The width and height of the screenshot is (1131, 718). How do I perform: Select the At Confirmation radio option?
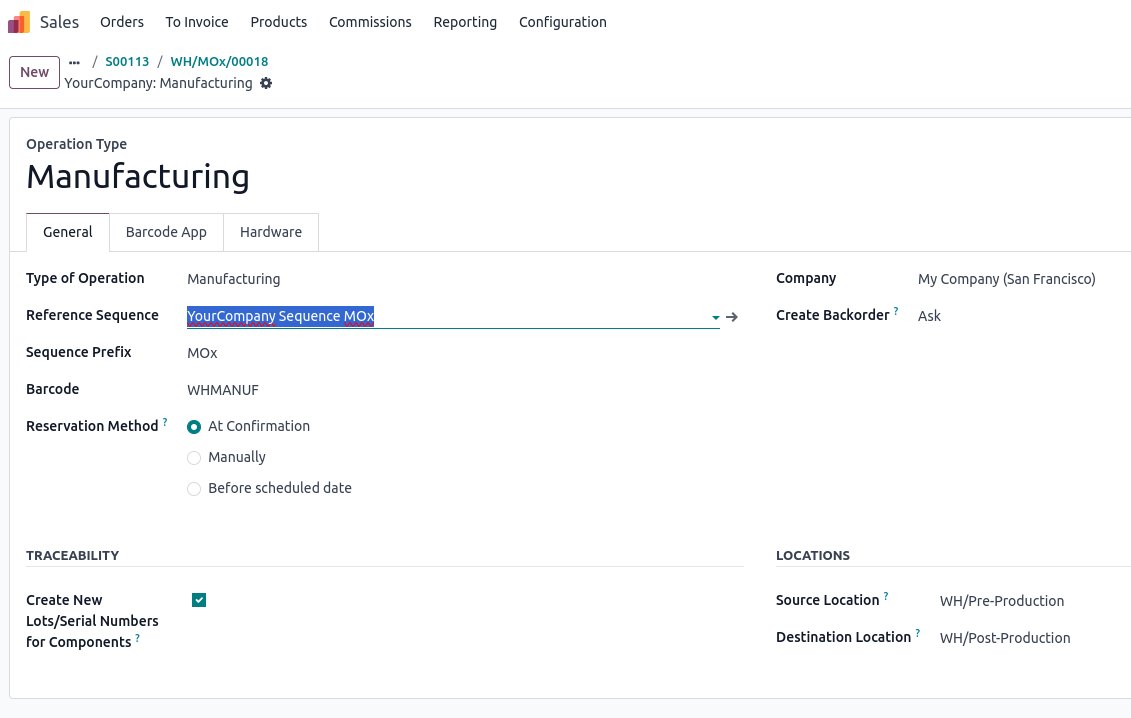point(194,427)
